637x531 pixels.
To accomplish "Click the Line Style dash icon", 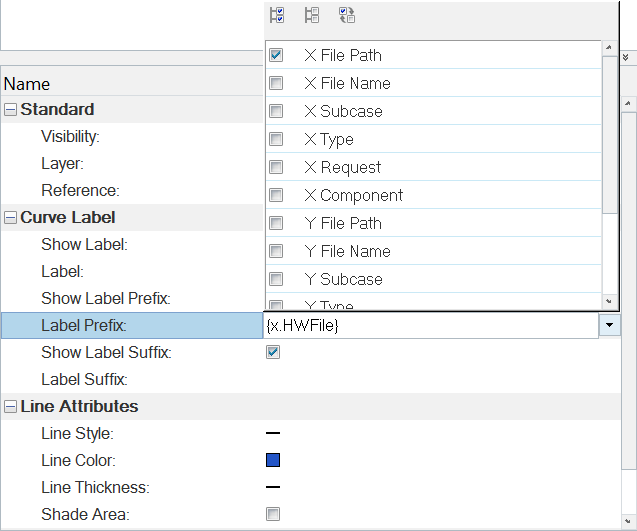I will click(x=273, y=434).
